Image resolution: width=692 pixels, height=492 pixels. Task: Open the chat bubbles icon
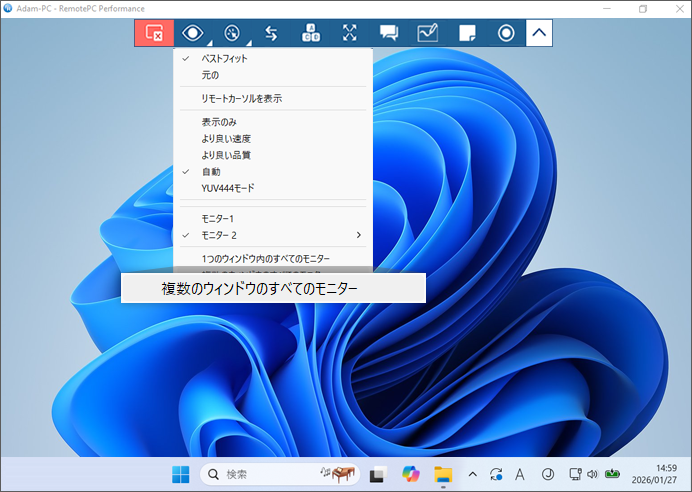click(x=389, y=33)
